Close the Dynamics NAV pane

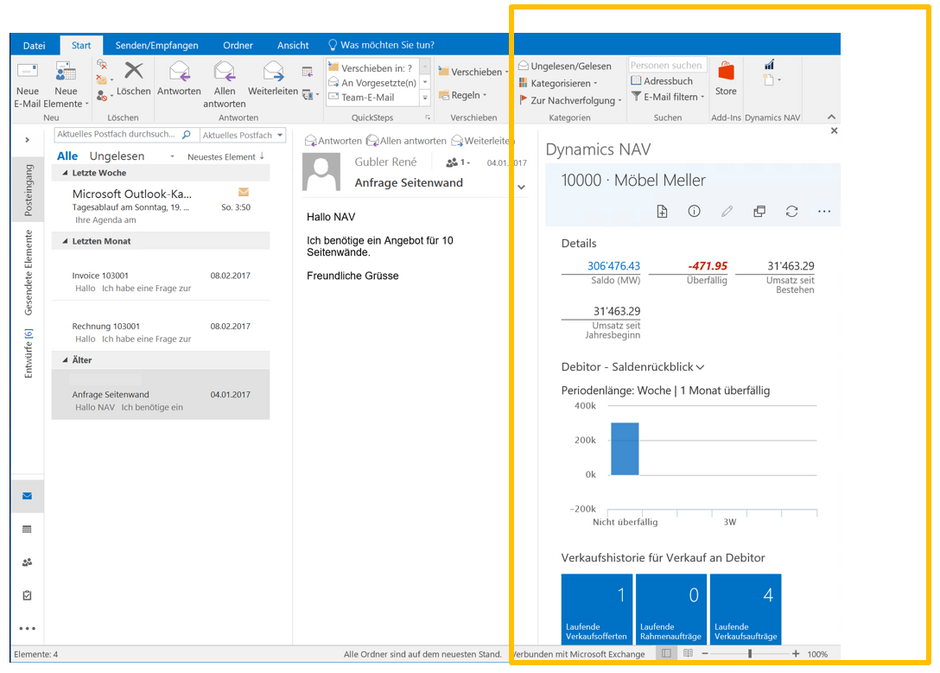pyautogui.click(x=834, y=131)
